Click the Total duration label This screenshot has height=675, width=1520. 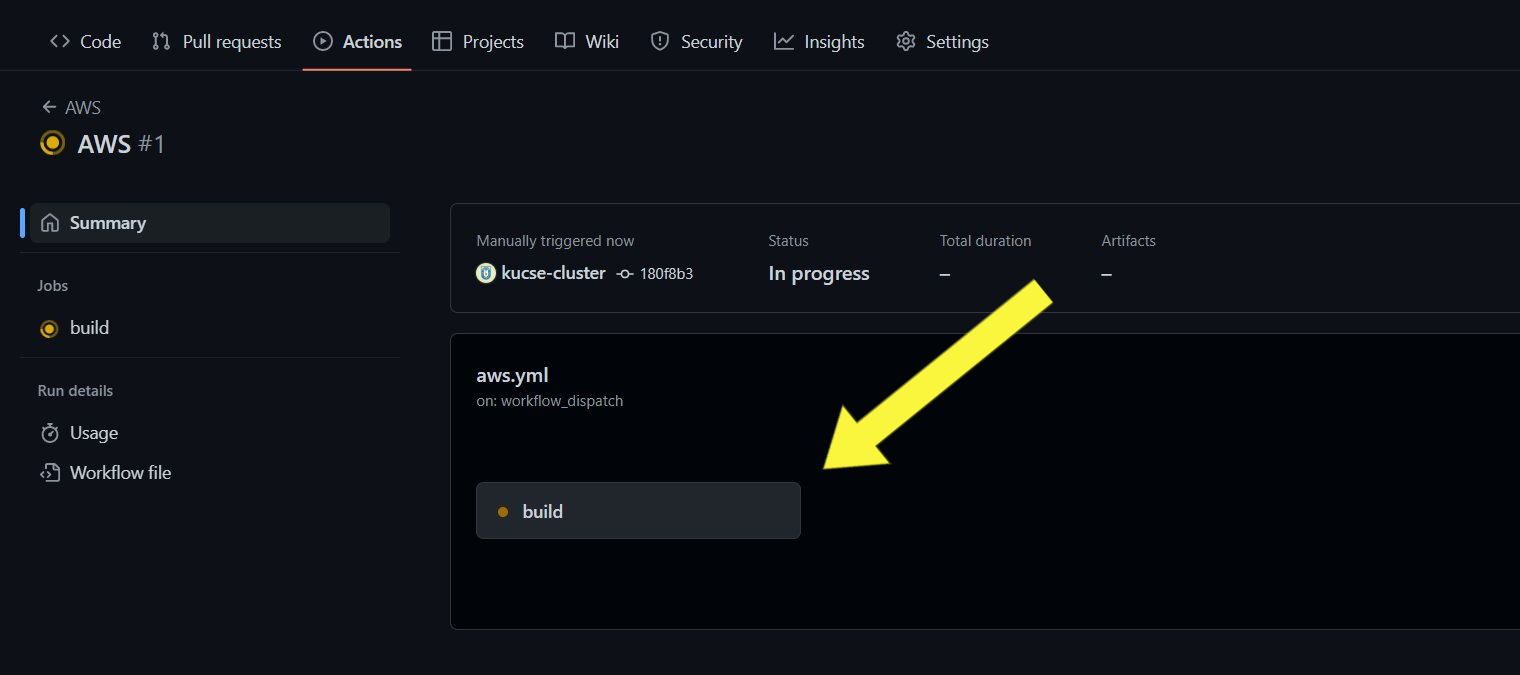(x=985, y=241)
